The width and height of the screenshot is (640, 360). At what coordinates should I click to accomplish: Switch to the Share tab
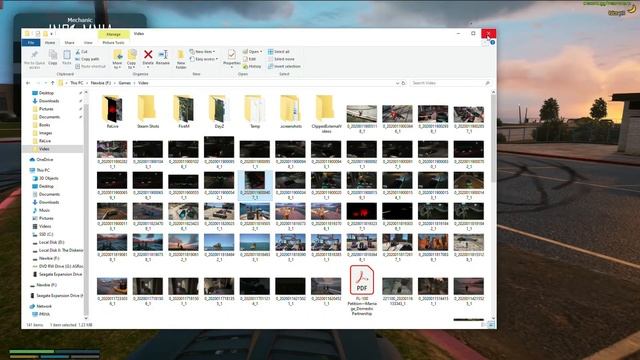(69, 42)
